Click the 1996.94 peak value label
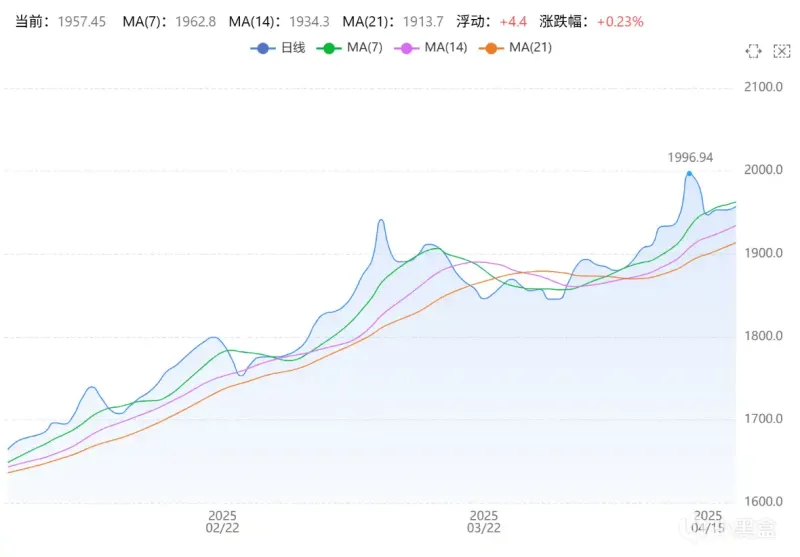This screenshot has width=800, height=557. [x=690, y=157]
